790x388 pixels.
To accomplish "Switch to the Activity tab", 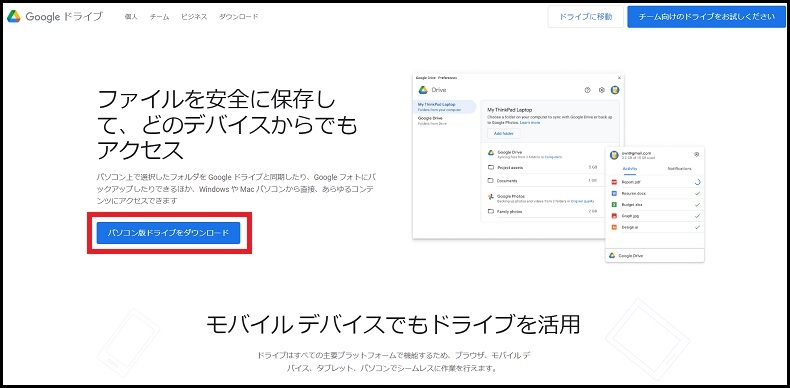I will pos(630,168).
